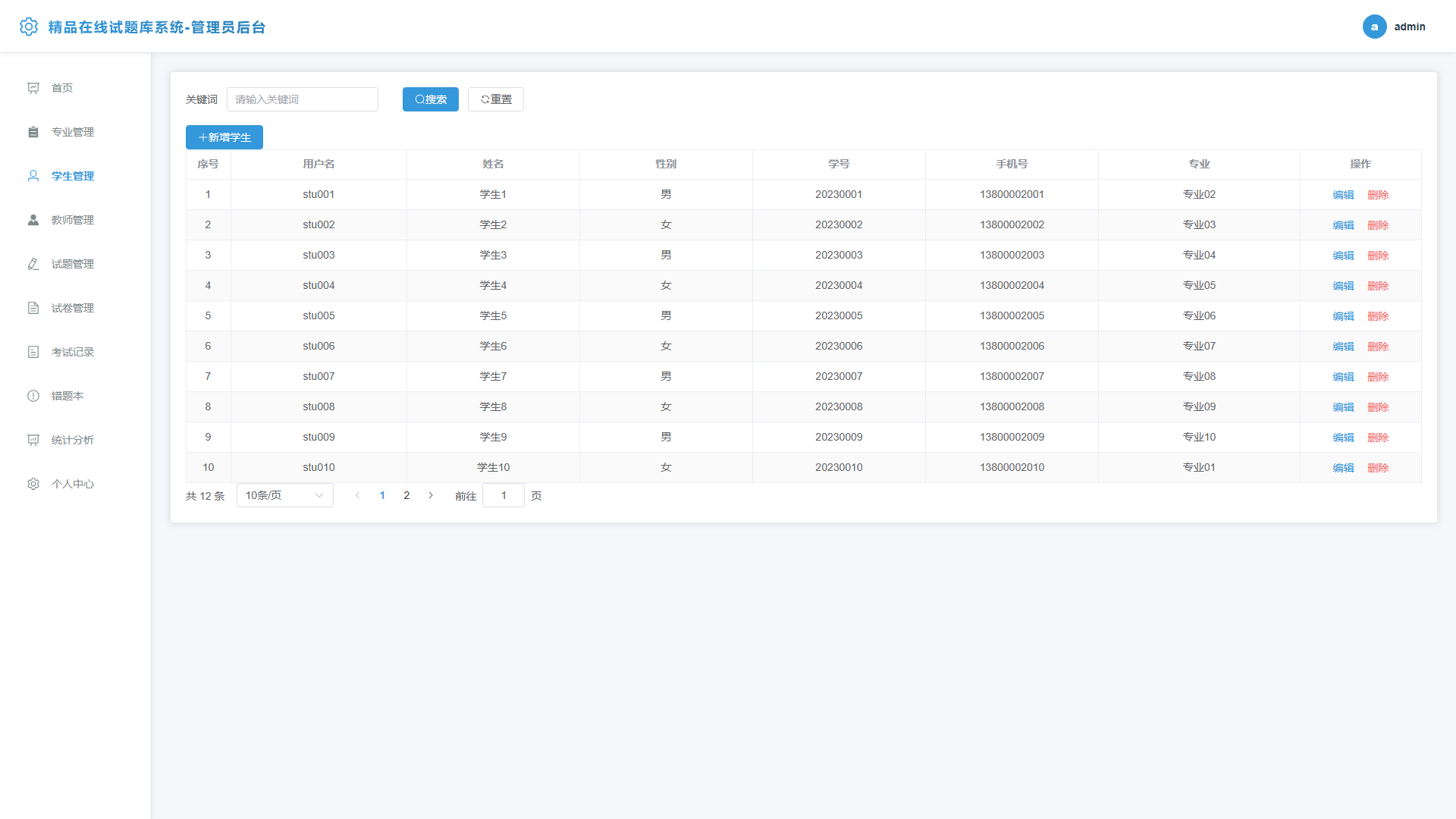Go to next page arrow
The width and height of the screenshot is (1456, 819).
[431, 495]
